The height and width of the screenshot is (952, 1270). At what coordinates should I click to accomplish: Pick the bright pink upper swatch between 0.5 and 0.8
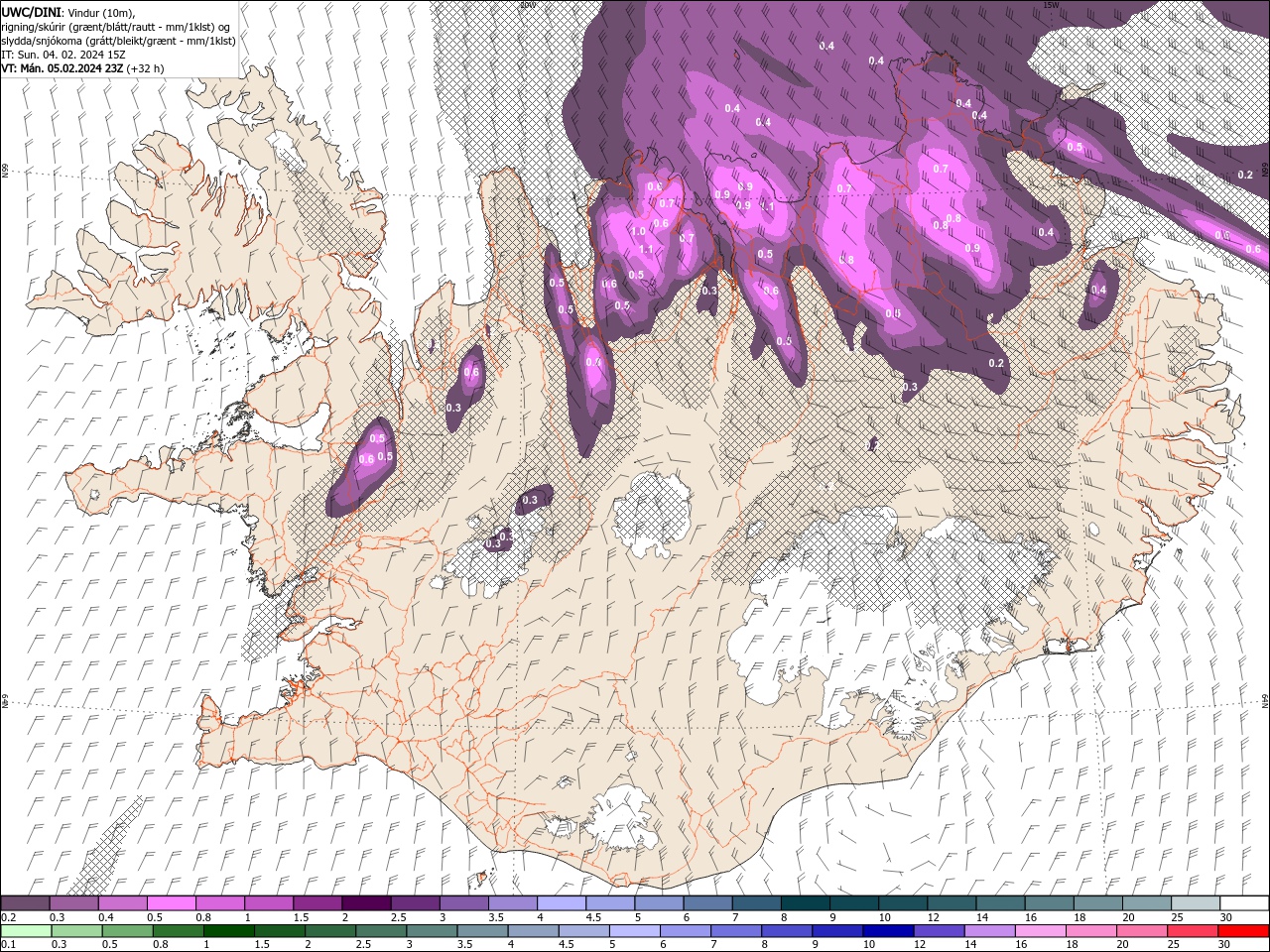click(x=171, y=903)
